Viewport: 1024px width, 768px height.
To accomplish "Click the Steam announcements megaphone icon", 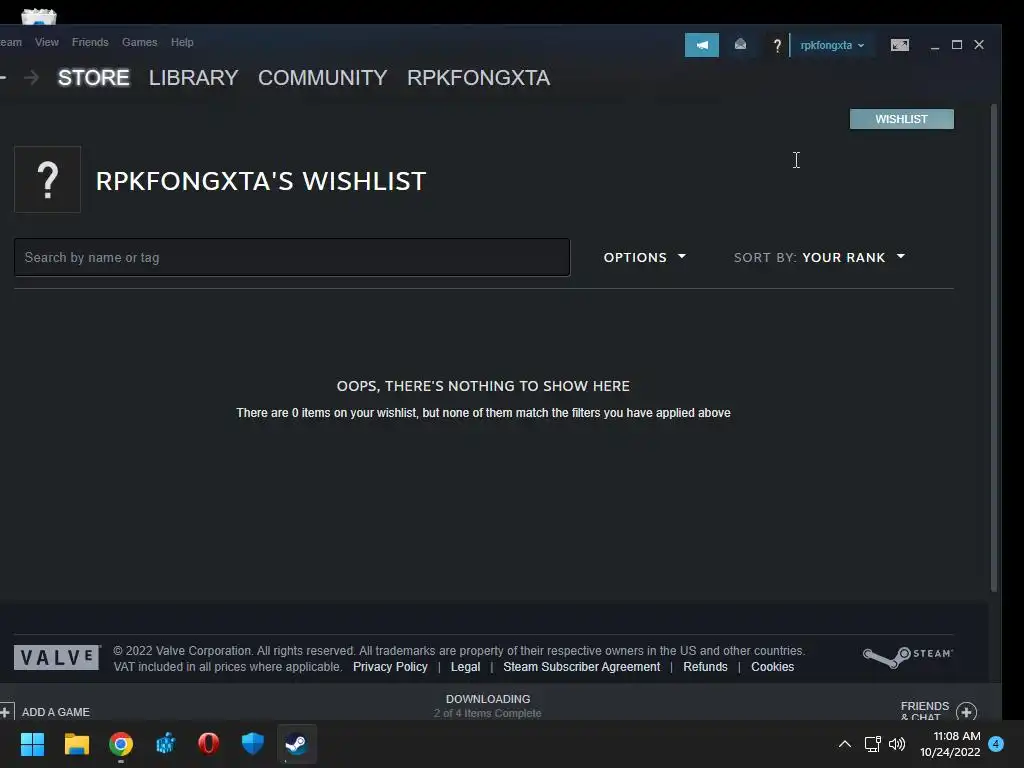I will [x=701, y=45].
